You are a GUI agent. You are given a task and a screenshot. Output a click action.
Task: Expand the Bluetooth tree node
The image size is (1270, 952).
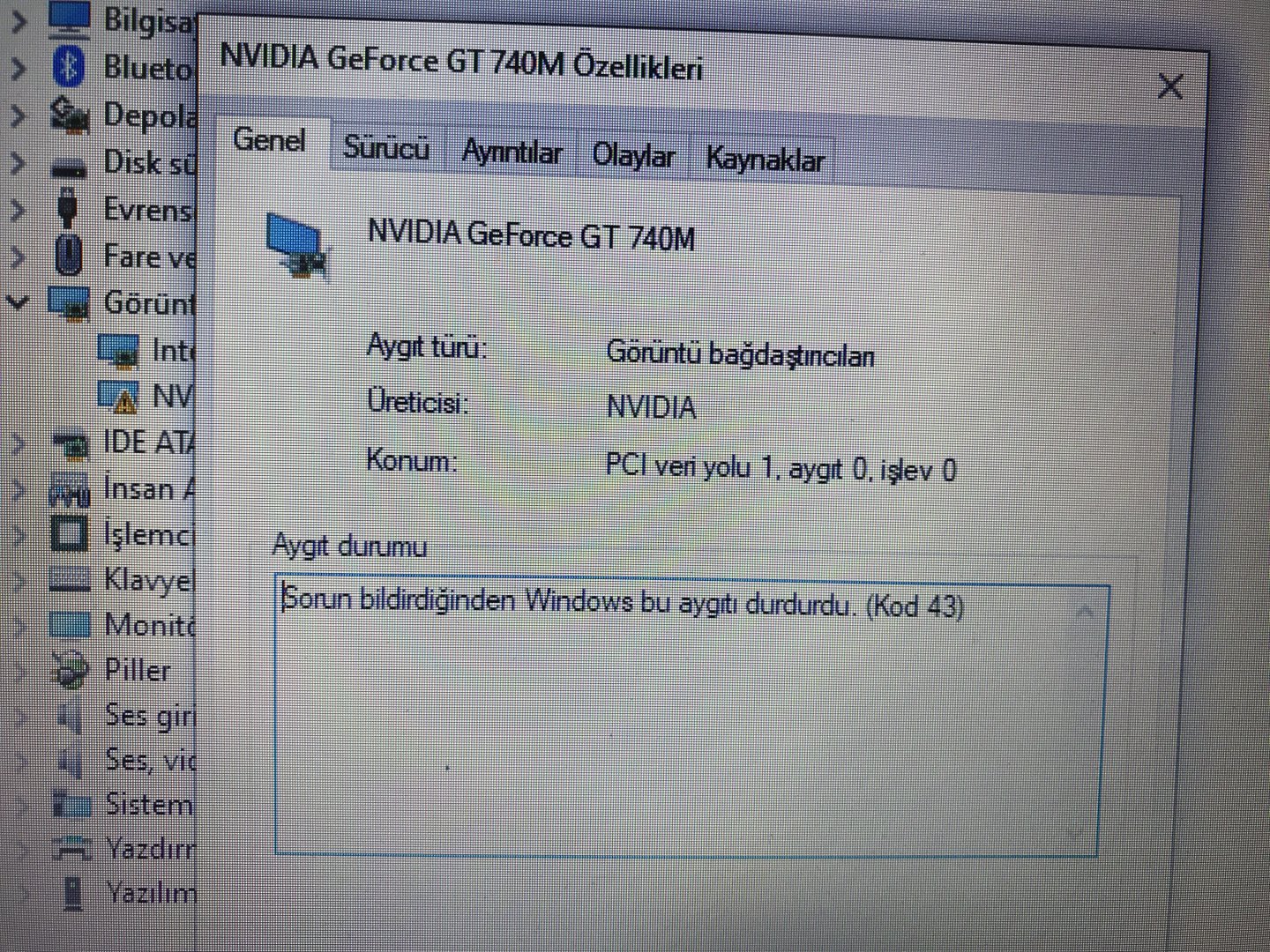(x=18, y=68)
